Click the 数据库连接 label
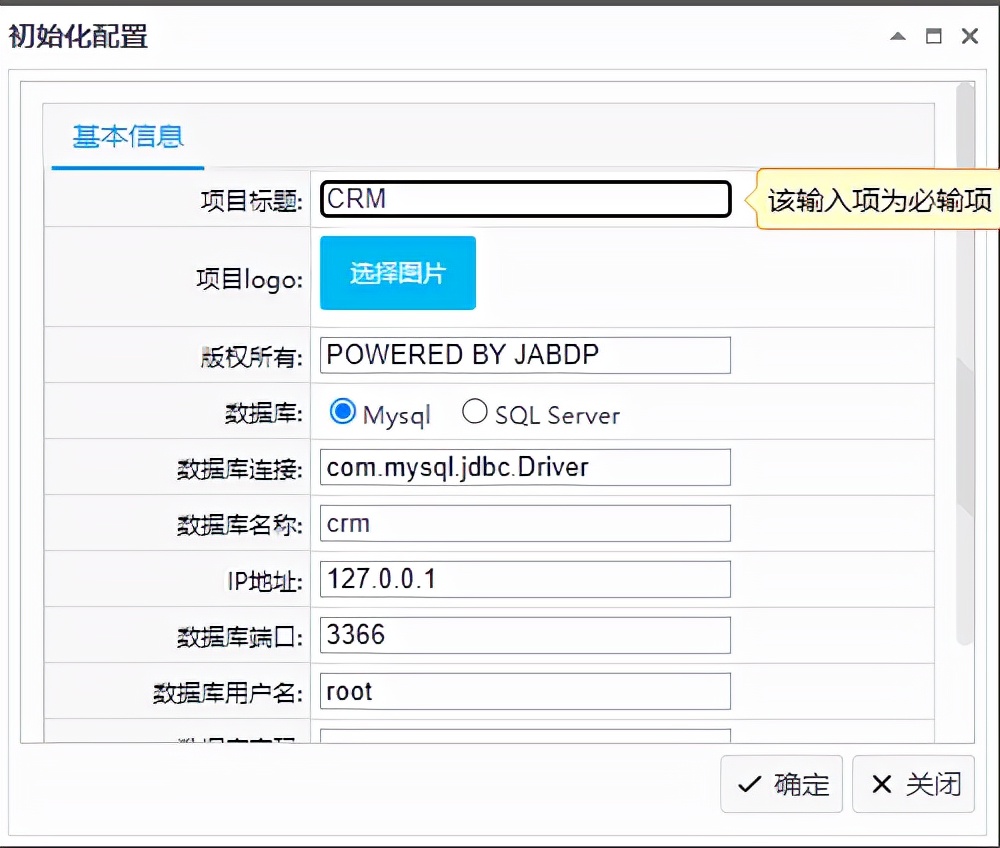The image size is (1000, 848). 240,469
